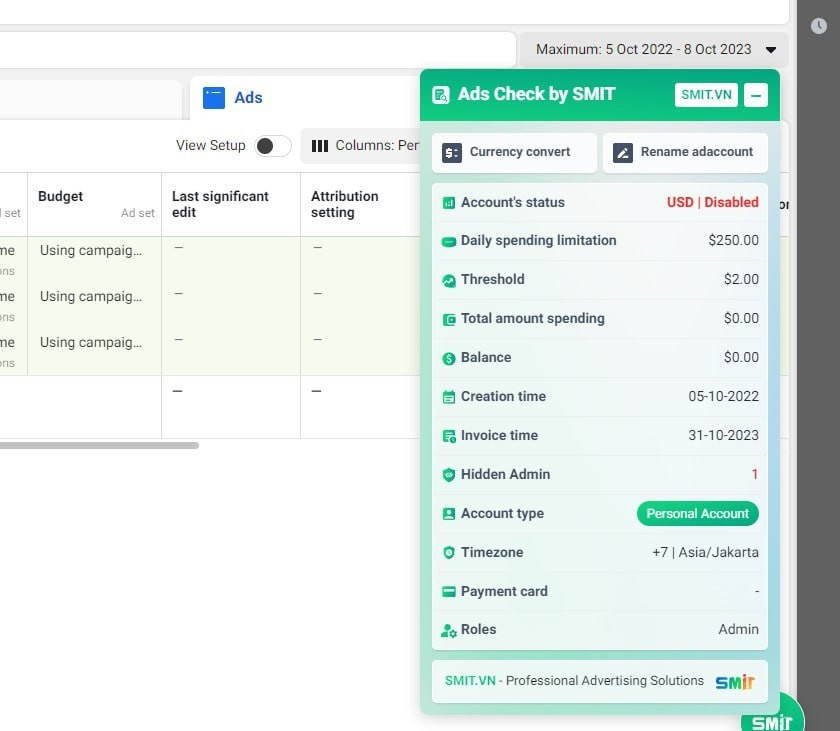840x731 pixels.
Task: Click the Daily spending limitation icon
Action: [448, 242]
